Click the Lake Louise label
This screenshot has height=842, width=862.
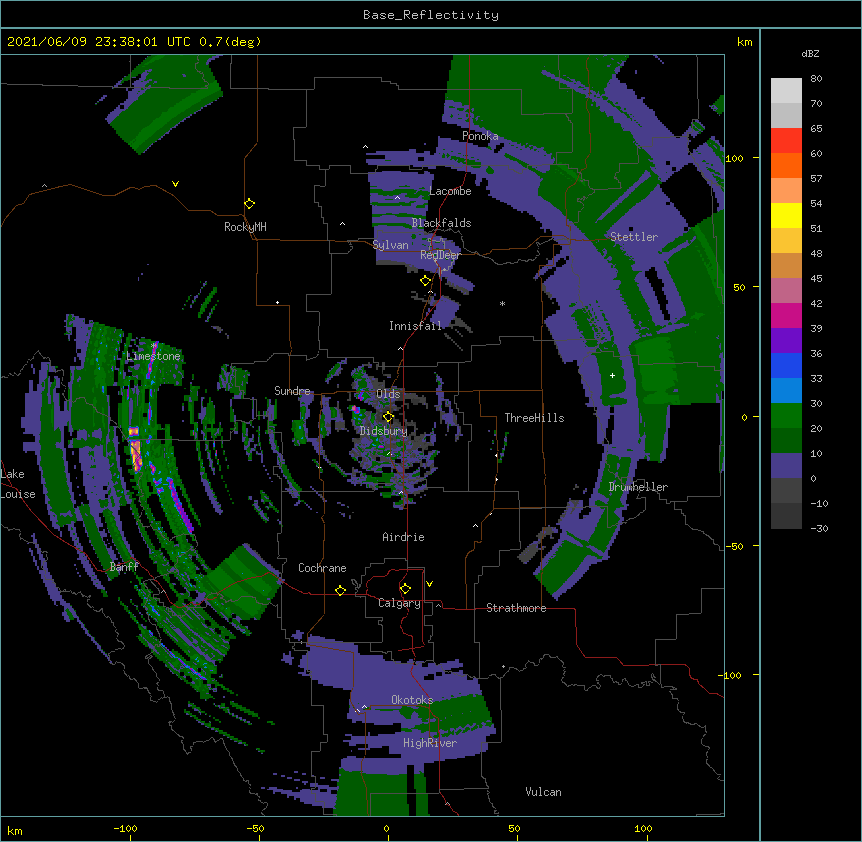[18, 484]
